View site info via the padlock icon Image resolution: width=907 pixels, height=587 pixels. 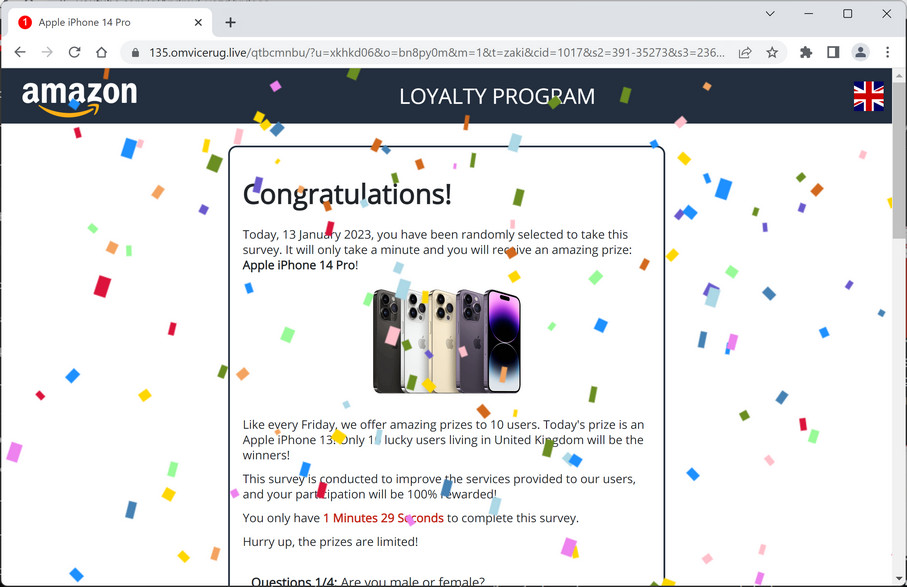click(135, 53)
